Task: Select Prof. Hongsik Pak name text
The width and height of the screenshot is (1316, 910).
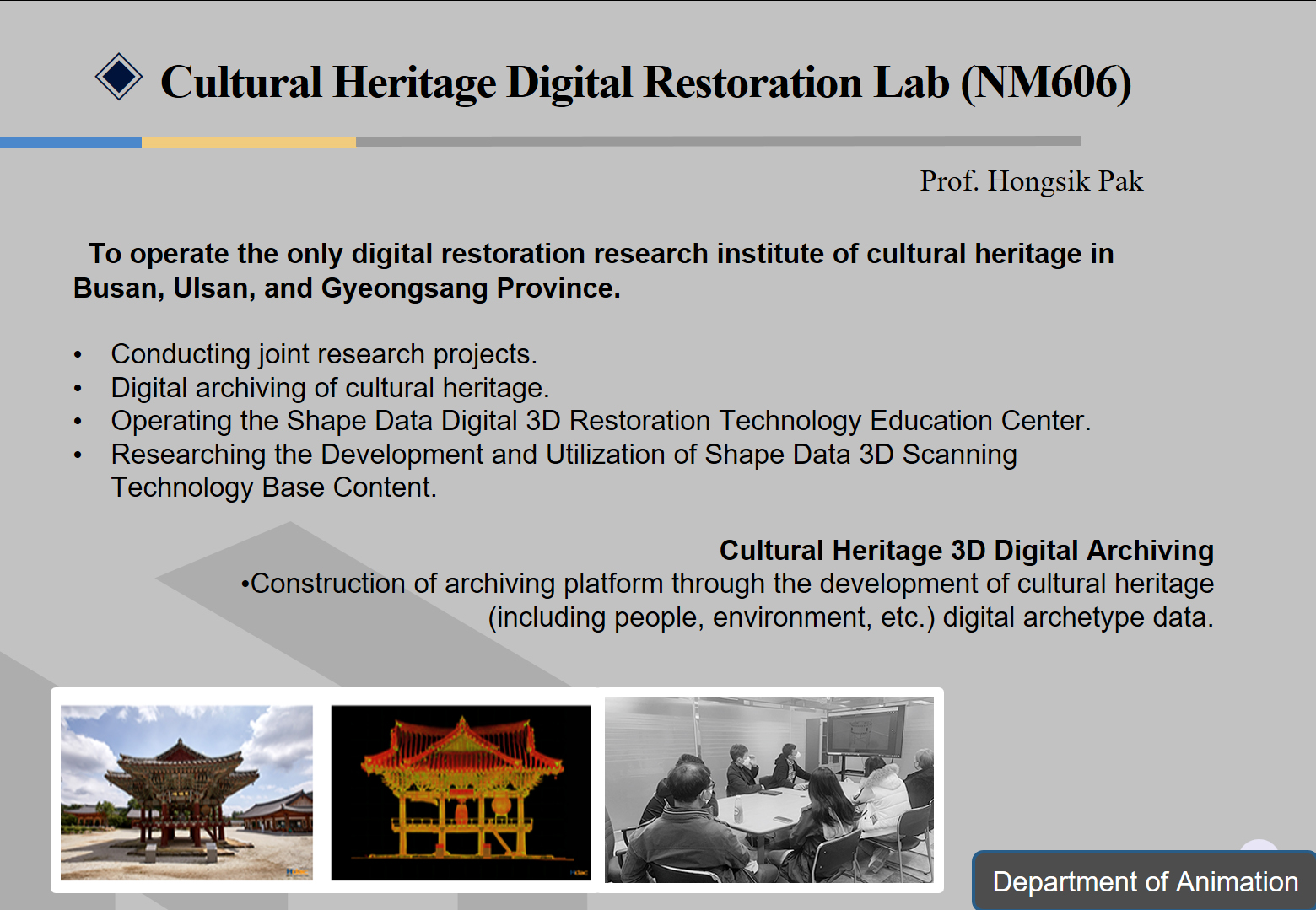Action: click(1031, 181)
